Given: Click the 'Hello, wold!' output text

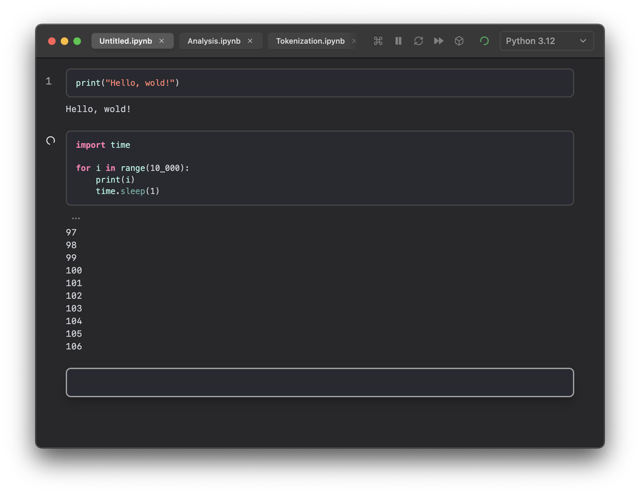Looking at the screenshot, I should 98,109.
